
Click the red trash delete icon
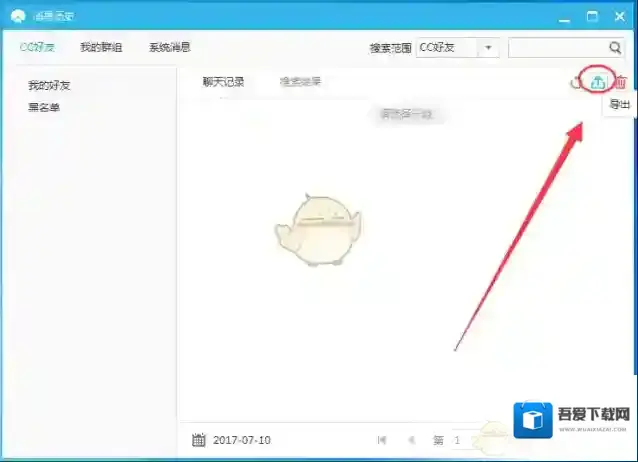621,82
